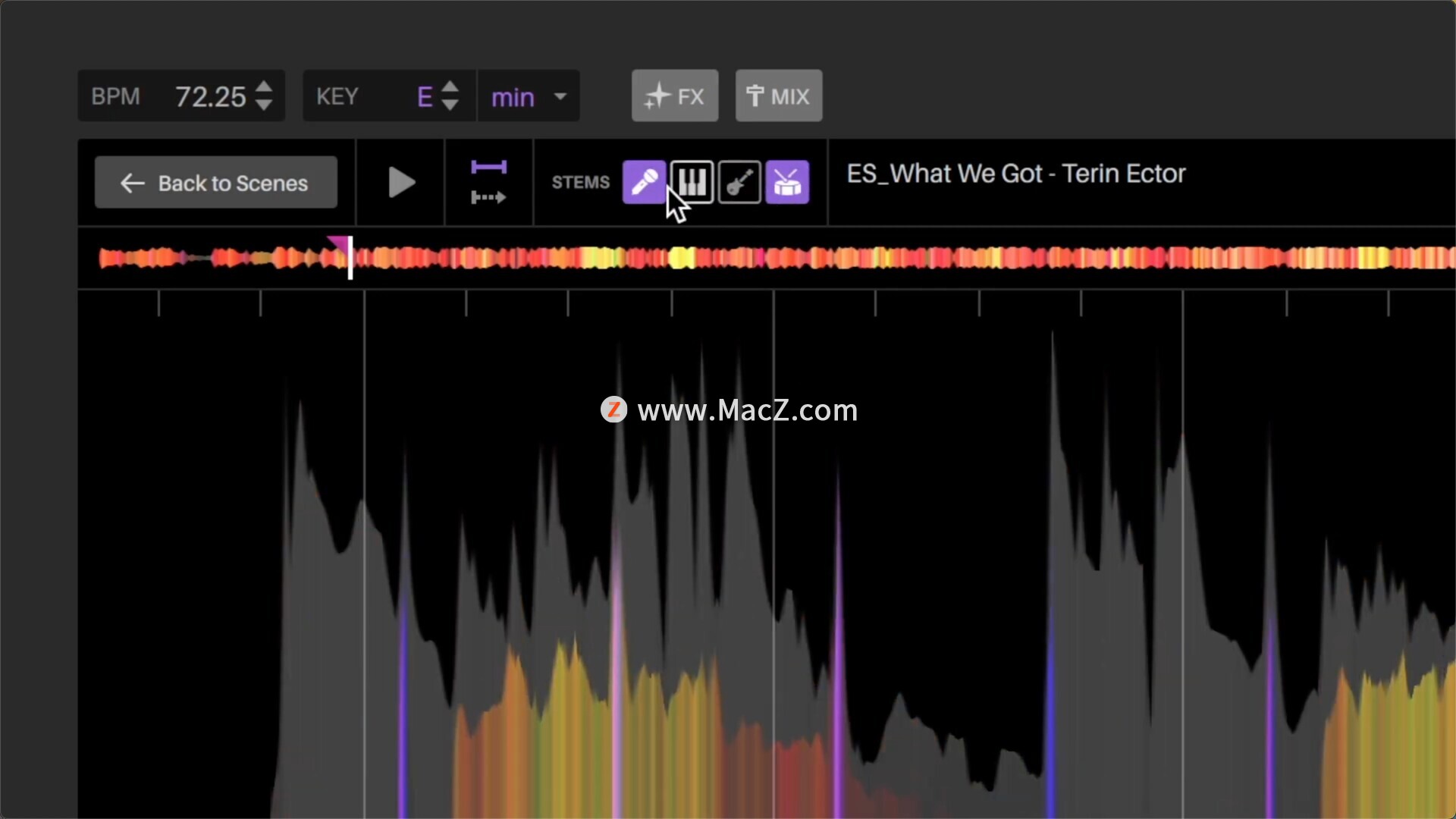Play the track preview
This screenshot has height=819, width=1456.
[x=401, y=183]
